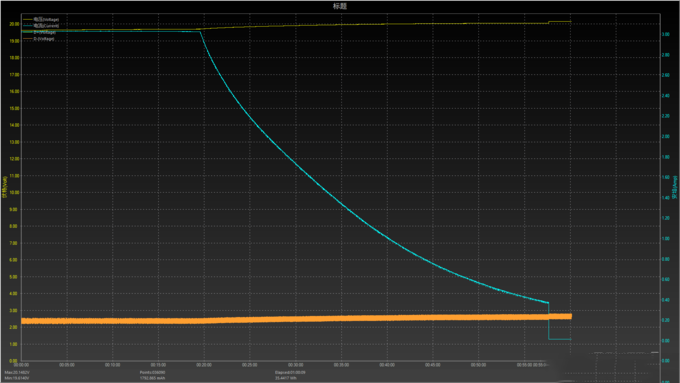Click the 5.00 label on voltage axis

pyautogui.click(x=14, y=277)
